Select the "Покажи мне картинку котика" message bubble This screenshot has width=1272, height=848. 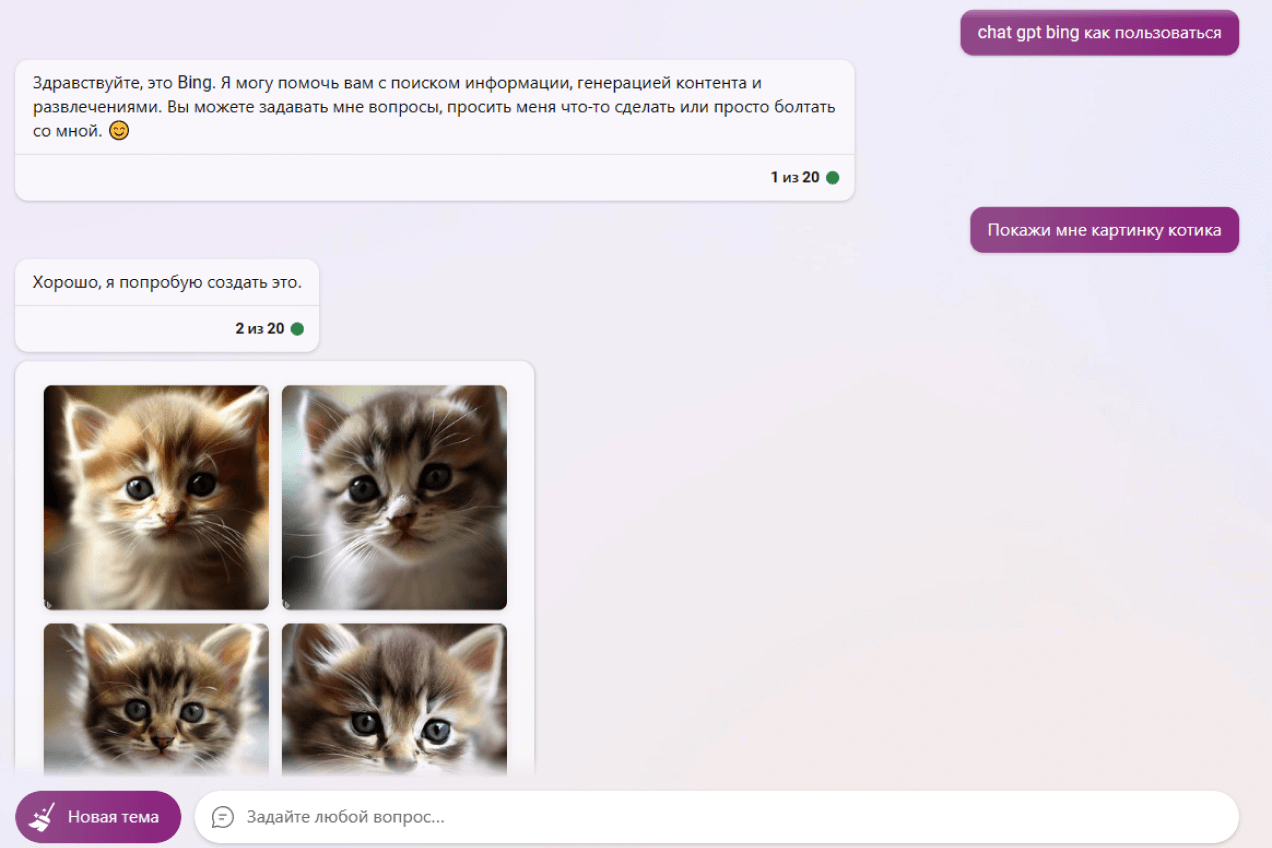pyautogui.click(x=1104, y=230)
